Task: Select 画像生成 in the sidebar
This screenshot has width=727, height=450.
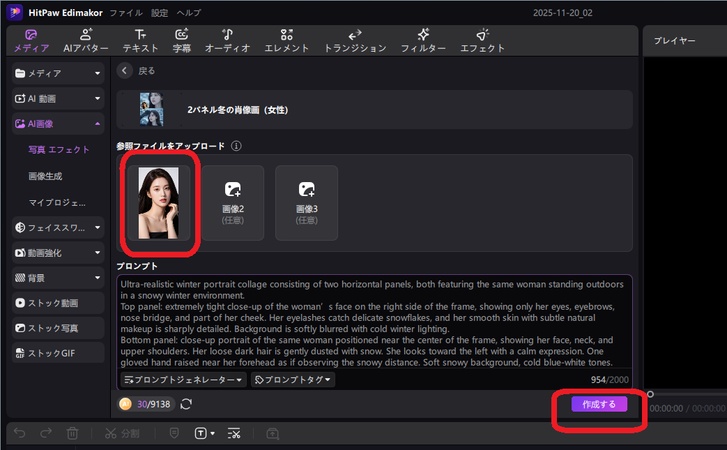Action: (46, 175)
